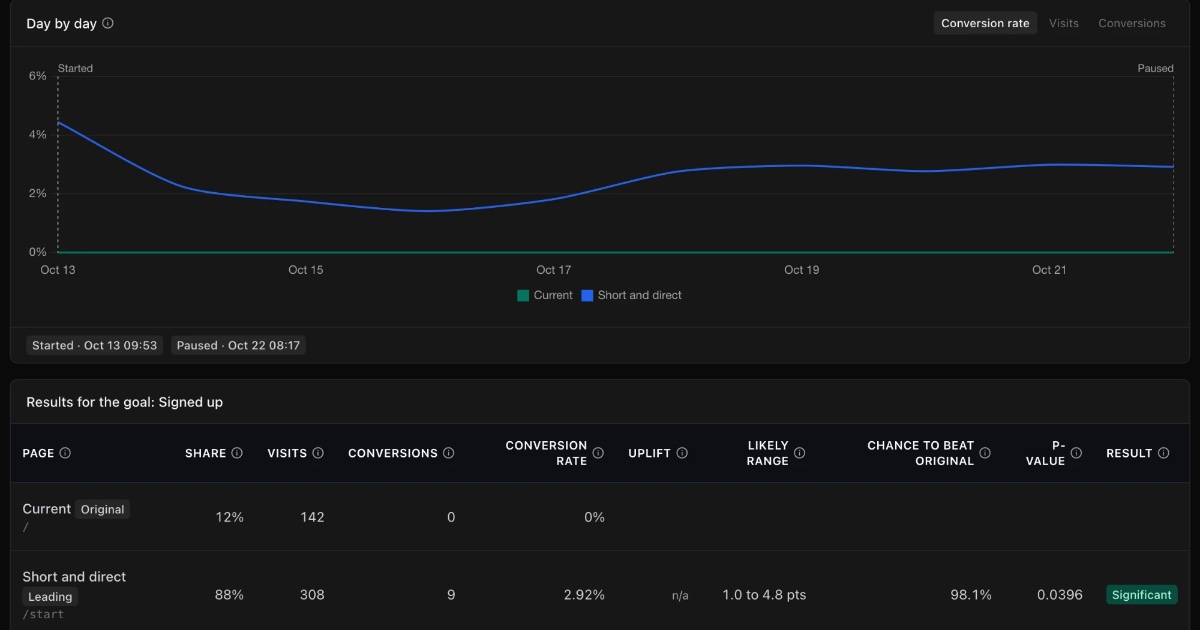Click the Leading badge under Short and direct

50,597
